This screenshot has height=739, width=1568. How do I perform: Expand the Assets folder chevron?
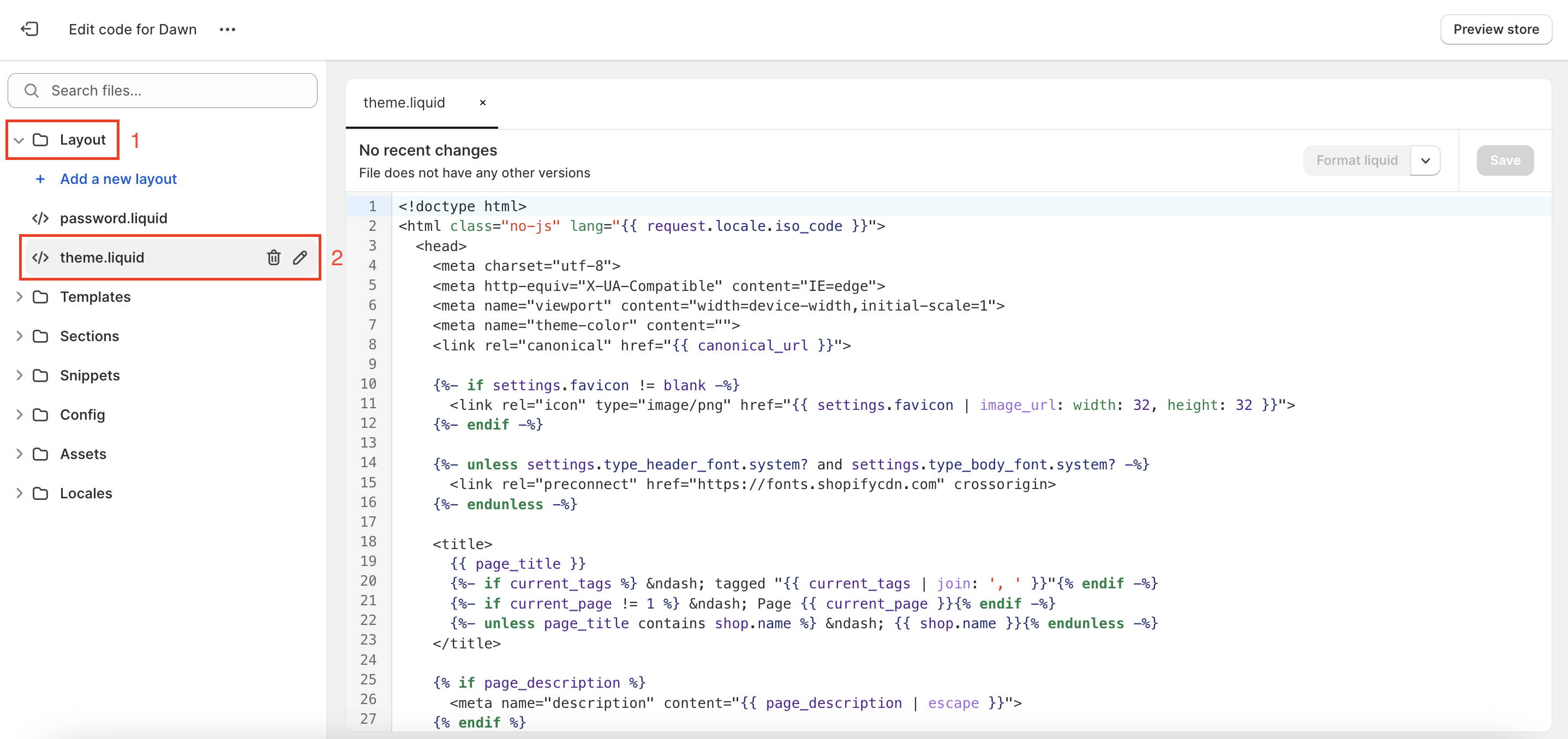19,454
